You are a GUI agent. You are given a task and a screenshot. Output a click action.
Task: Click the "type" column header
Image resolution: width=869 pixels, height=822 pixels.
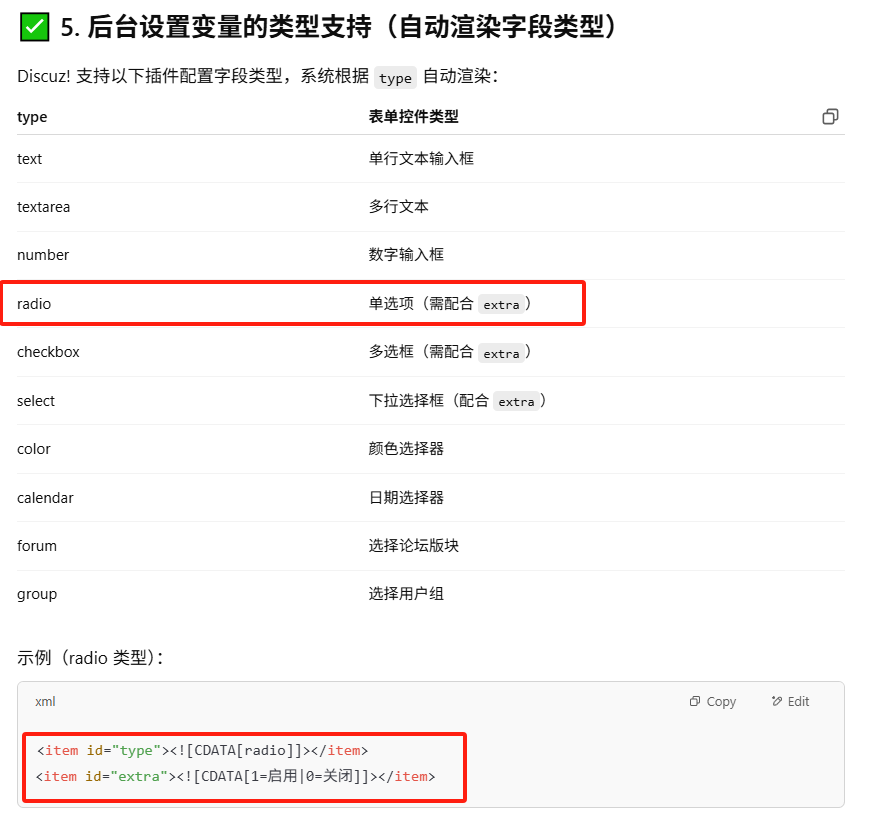coord(32,117)
